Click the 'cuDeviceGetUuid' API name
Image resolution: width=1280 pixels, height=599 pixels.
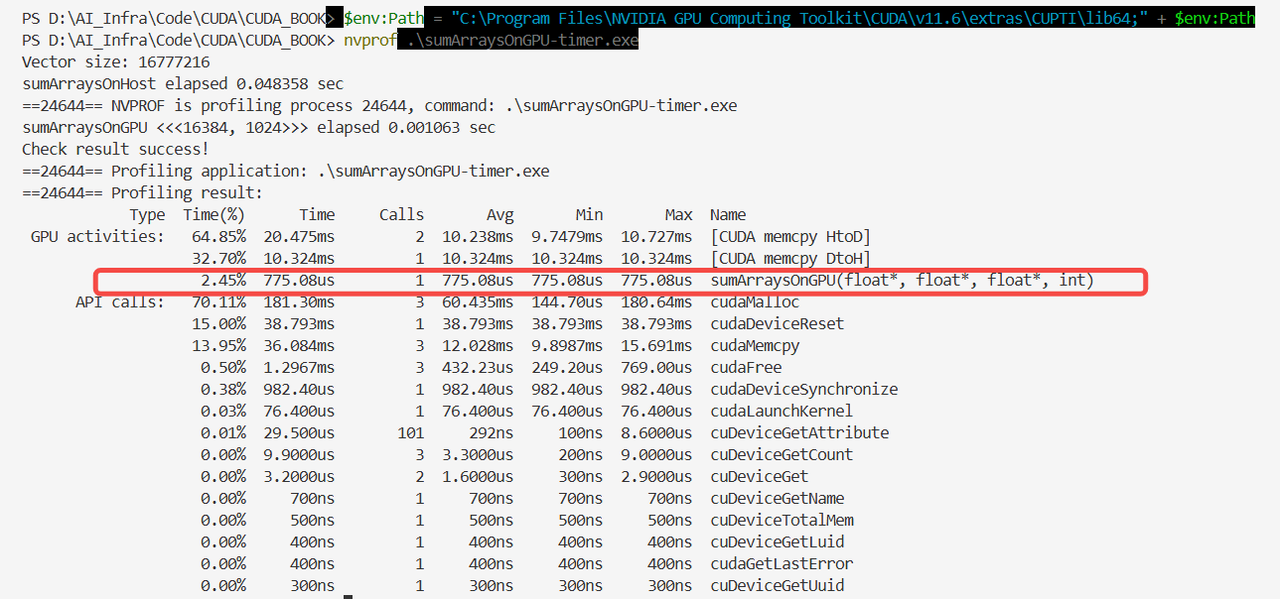point(777,586)
